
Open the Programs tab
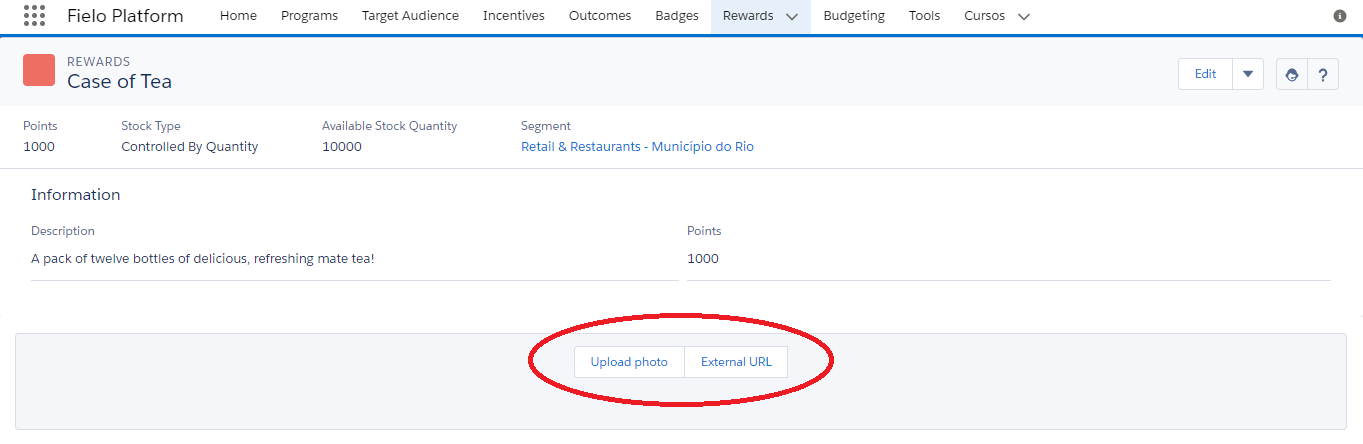click(309, 16)
